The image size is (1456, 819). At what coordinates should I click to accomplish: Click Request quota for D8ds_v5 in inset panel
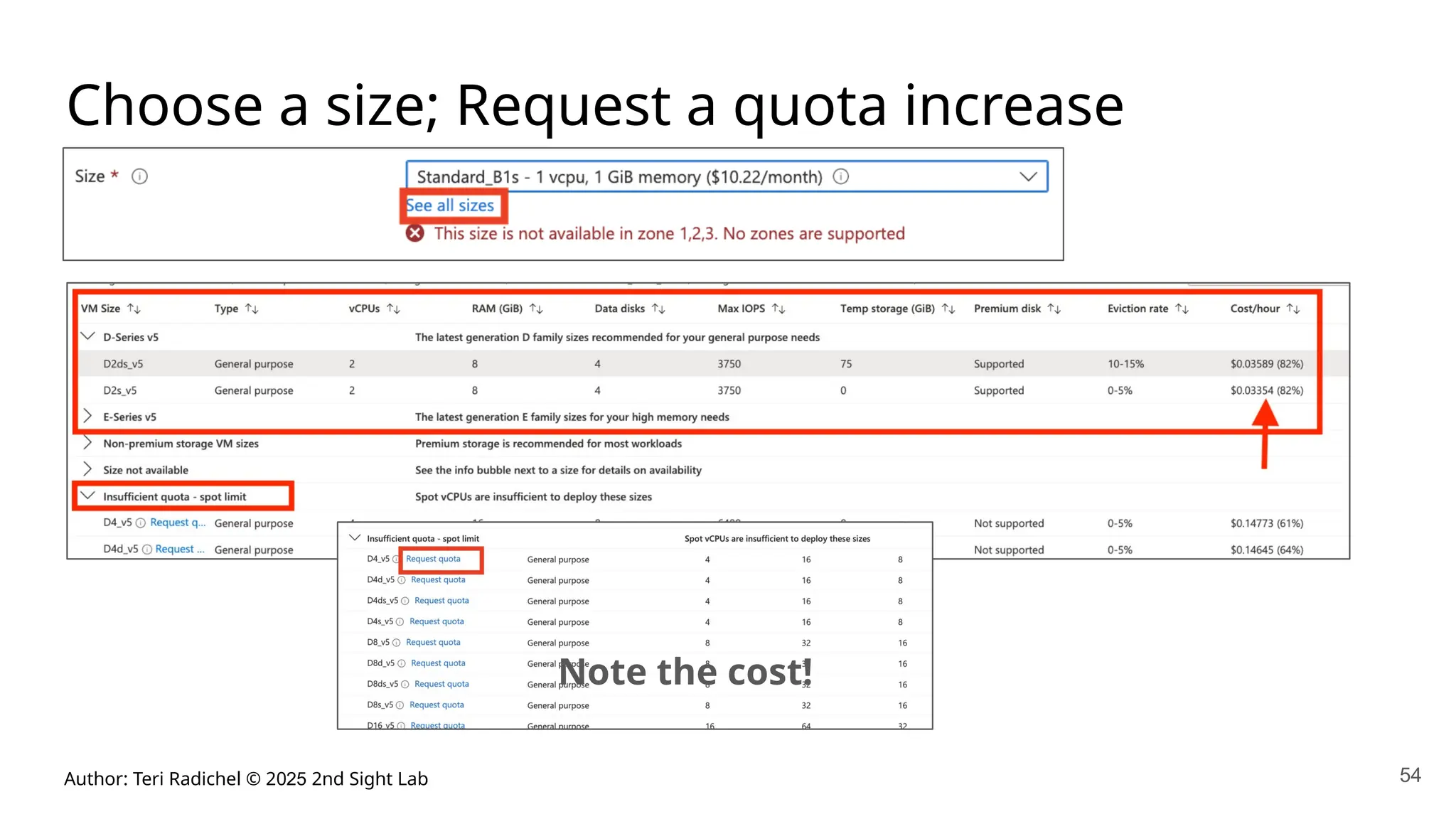click(x=441, y=684)
